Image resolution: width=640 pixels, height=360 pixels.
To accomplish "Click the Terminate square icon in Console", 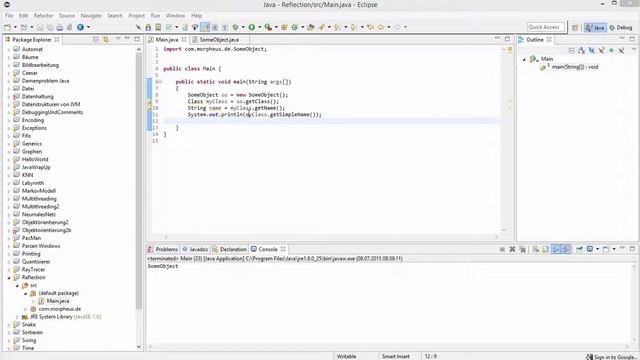I will point(502,249).
